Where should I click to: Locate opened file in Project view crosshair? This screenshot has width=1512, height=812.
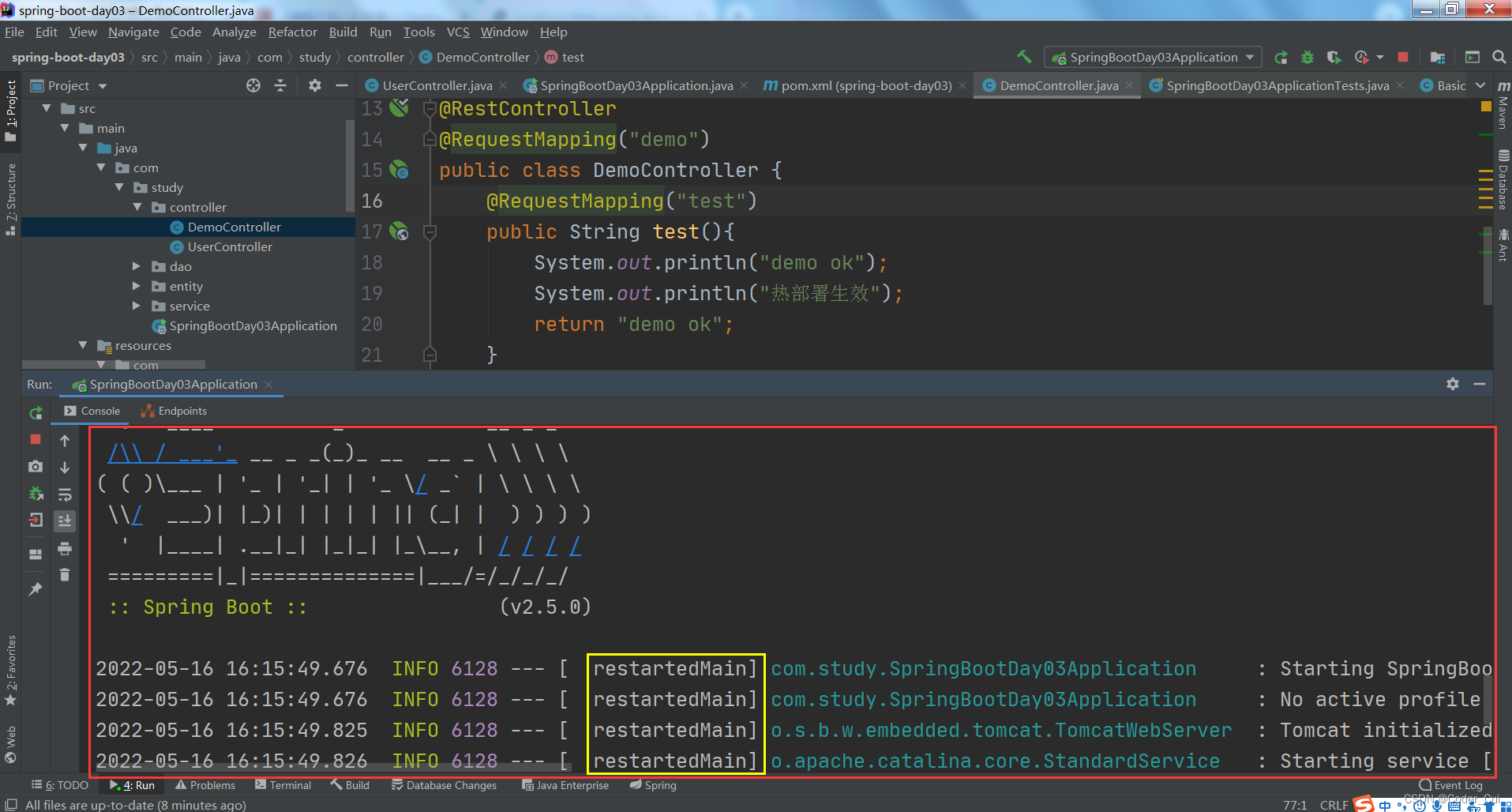[x=253, y=85]
